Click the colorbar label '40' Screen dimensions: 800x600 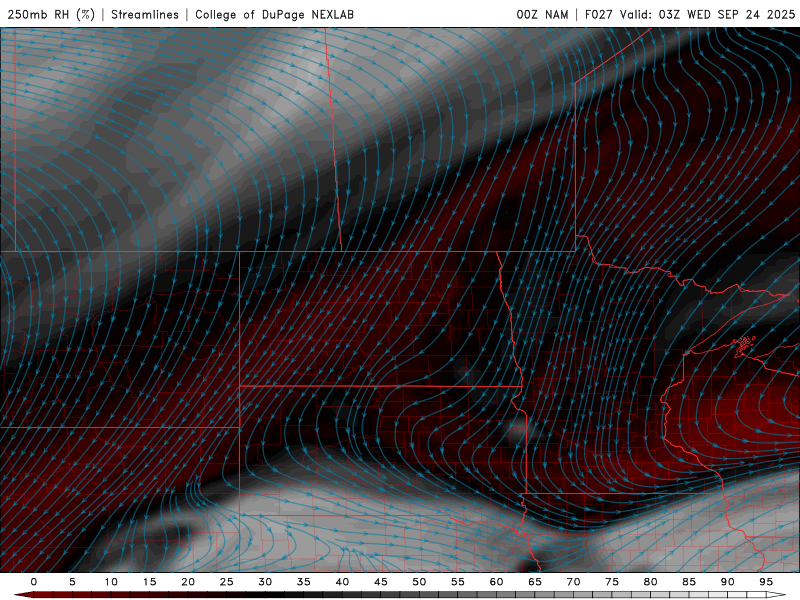click(342, 582)
